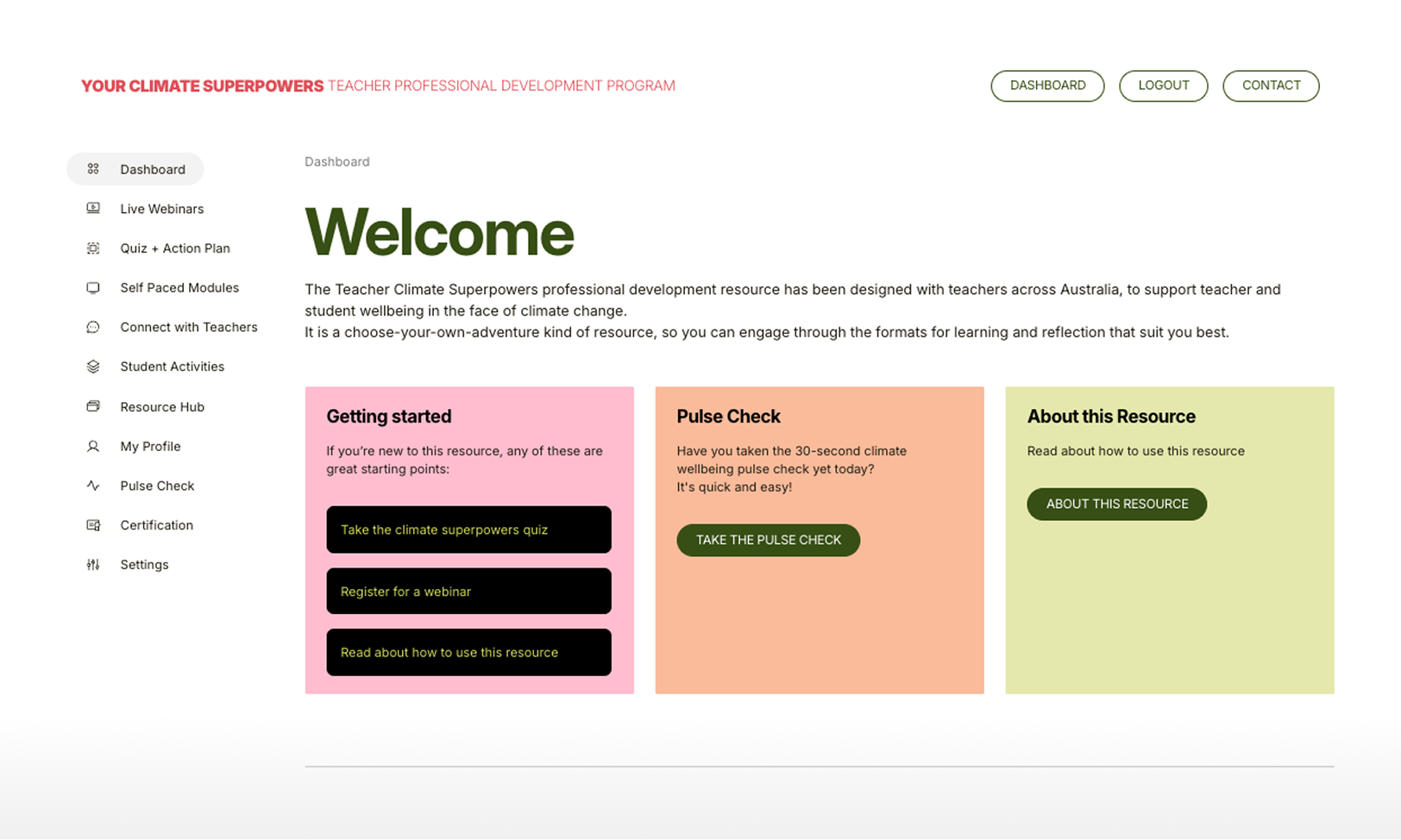1401x840 pixels.
Task: Open My Profile via the person icon
Action: 92,446
